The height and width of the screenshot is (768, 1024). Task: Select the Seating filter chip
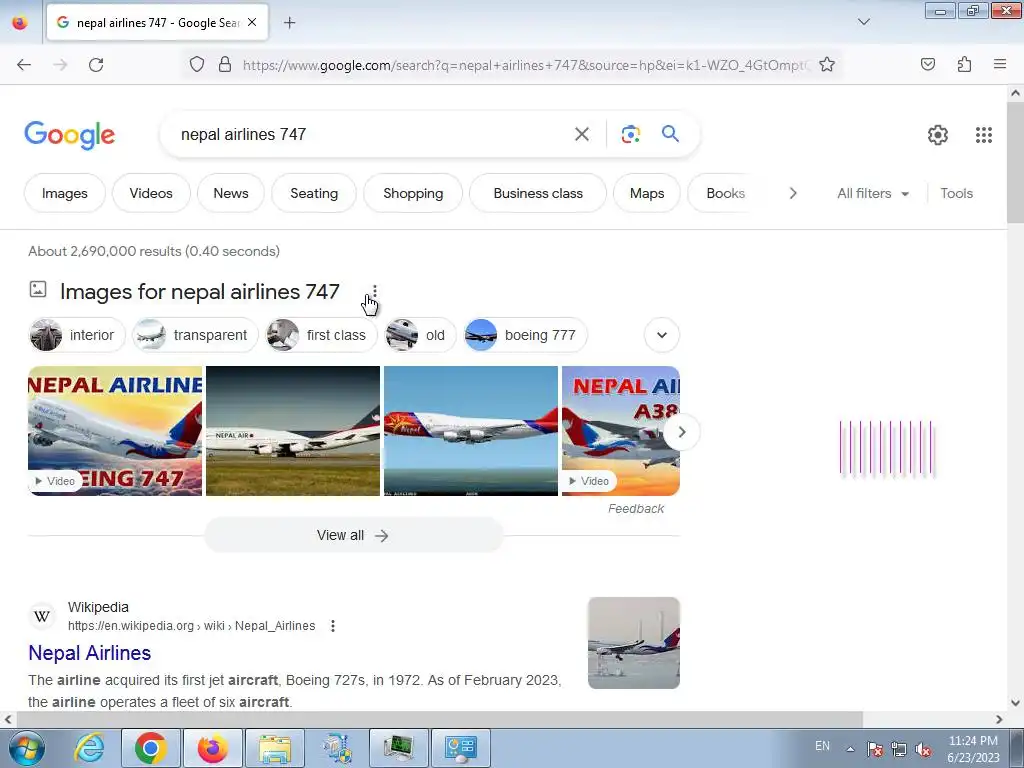point(314,193)
